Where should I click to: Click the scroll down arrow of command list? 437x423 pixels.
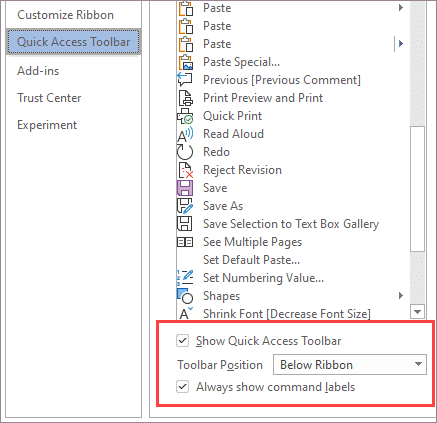pos(417,312)
